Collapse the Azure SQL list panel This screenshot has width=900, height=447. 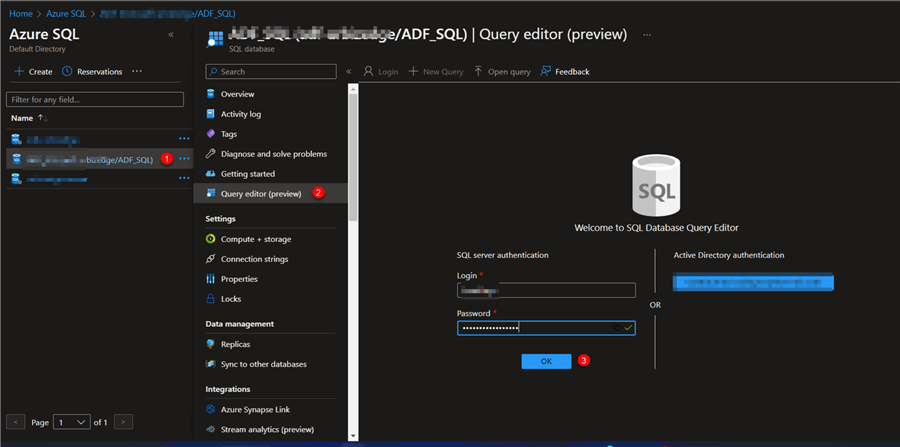click(170, 35)
